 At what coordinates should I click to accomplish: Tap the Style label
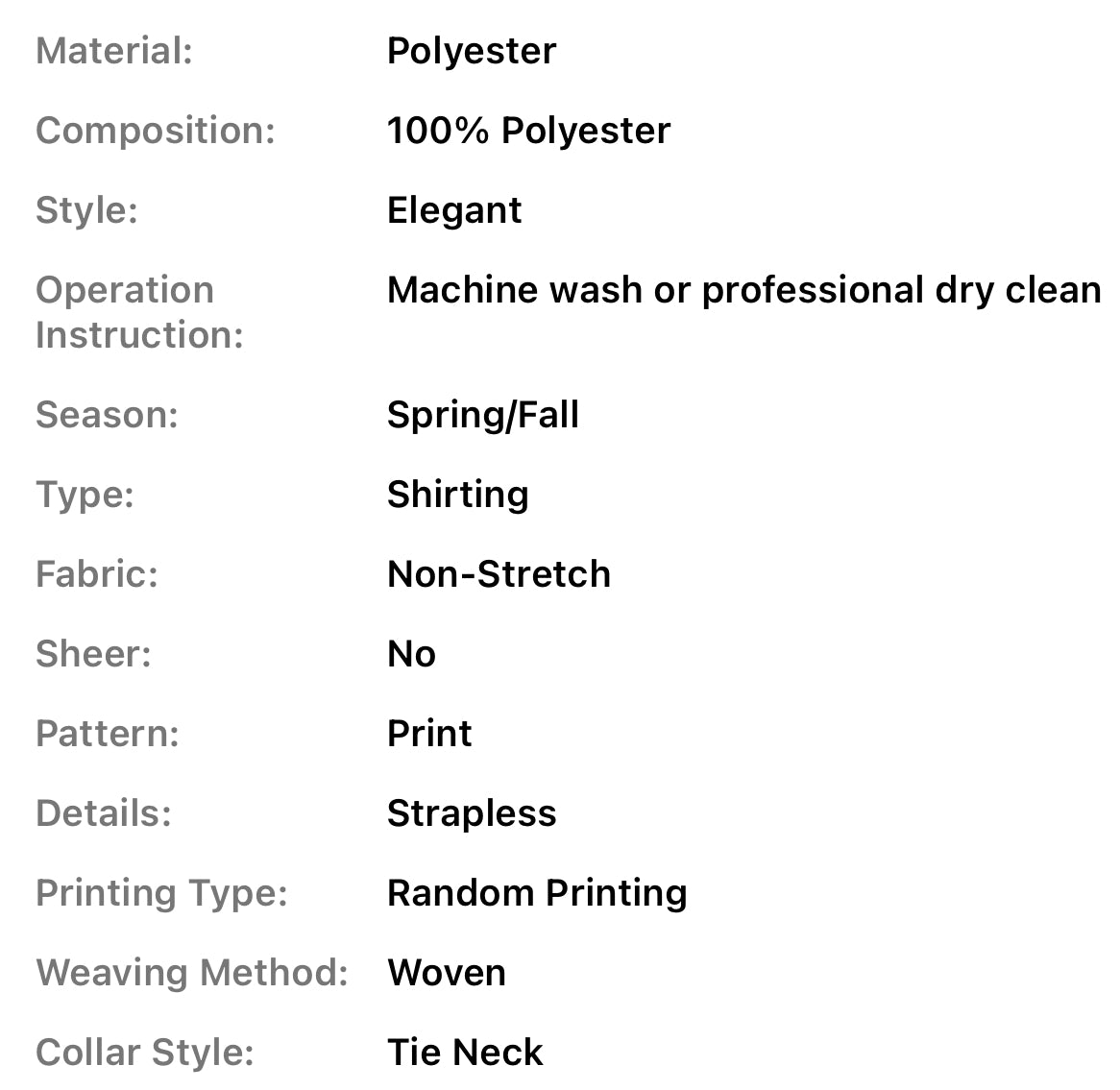pyautogui.click(x=86, y=210)
